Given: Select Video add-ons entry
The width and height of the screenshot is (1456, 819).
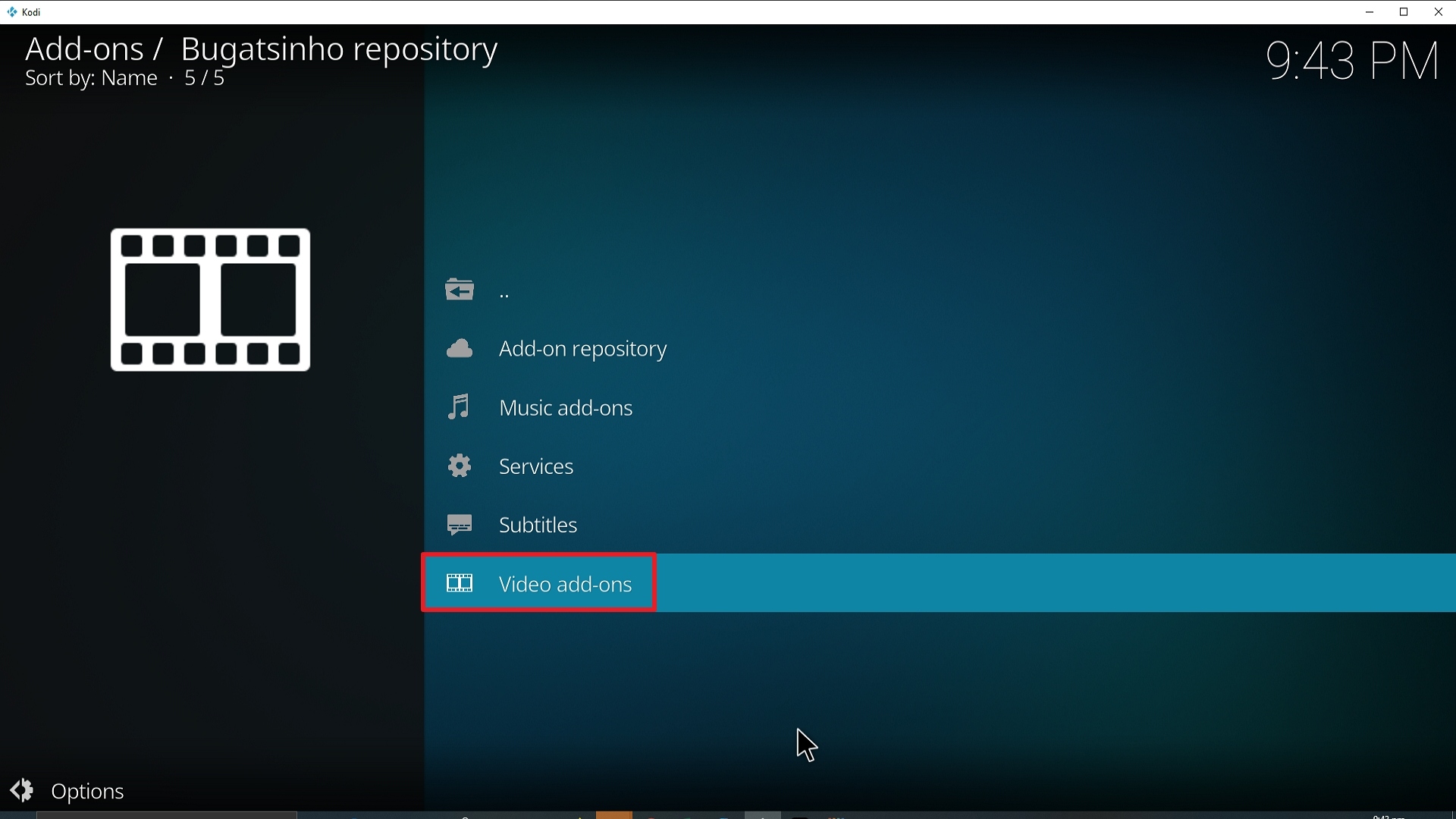Looking at the screenshot, I should click(x=940, y=583).
